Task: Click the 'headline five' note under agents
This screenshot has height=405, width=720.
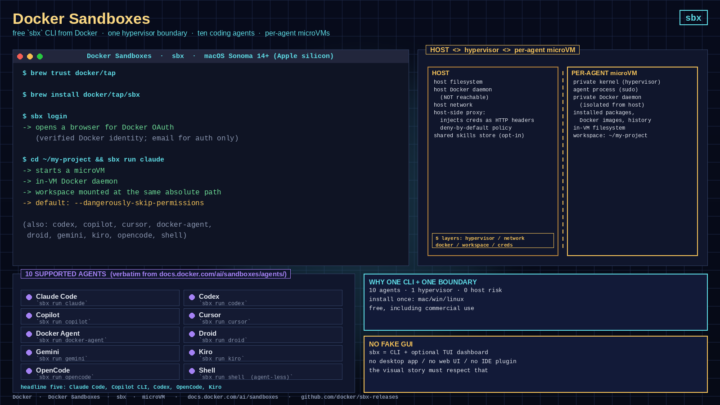Action: coord(121,387)
